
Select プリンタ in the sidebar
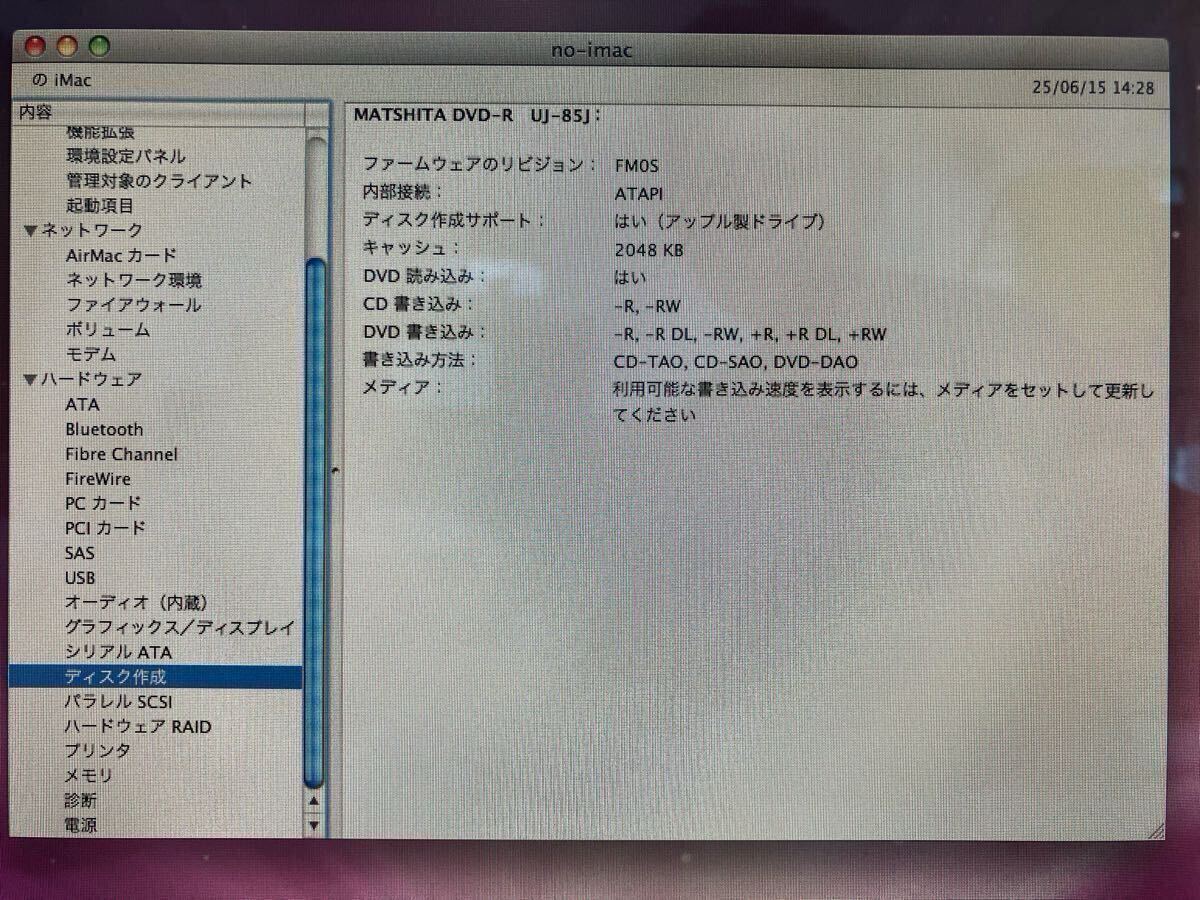point(98,751)
